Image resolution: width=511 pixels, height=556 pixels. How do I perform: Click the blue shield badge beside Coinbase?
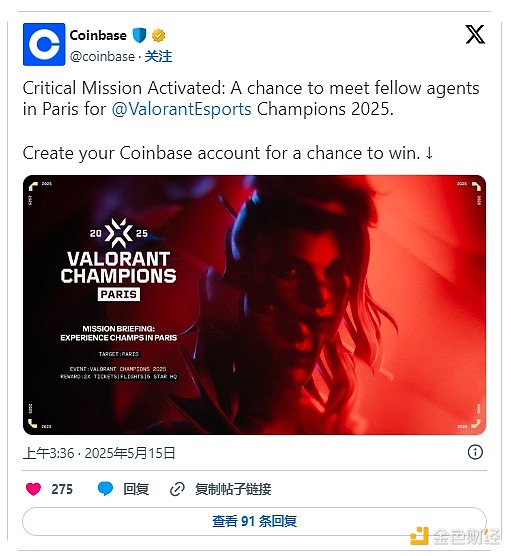coord(139,35)
